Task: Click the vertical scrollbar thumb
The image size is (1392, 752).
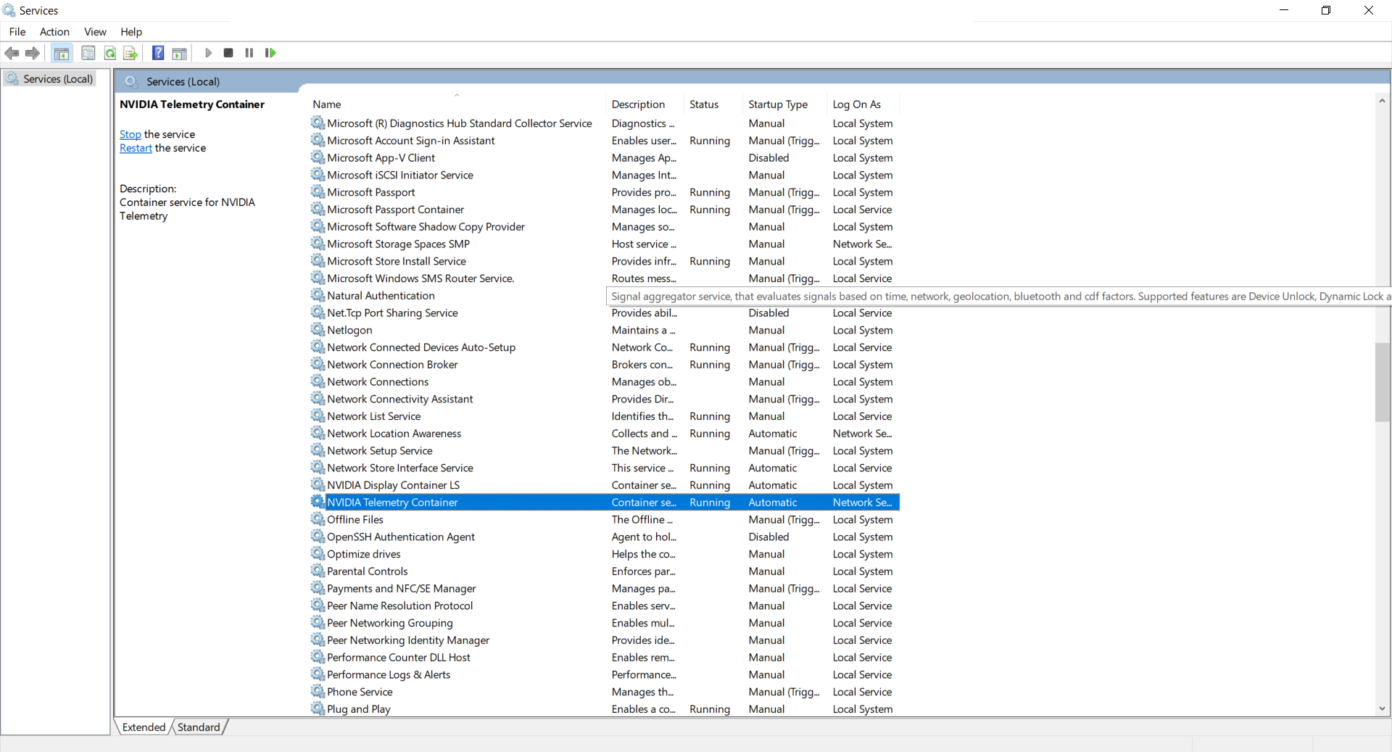Action: pos(1382,382)
